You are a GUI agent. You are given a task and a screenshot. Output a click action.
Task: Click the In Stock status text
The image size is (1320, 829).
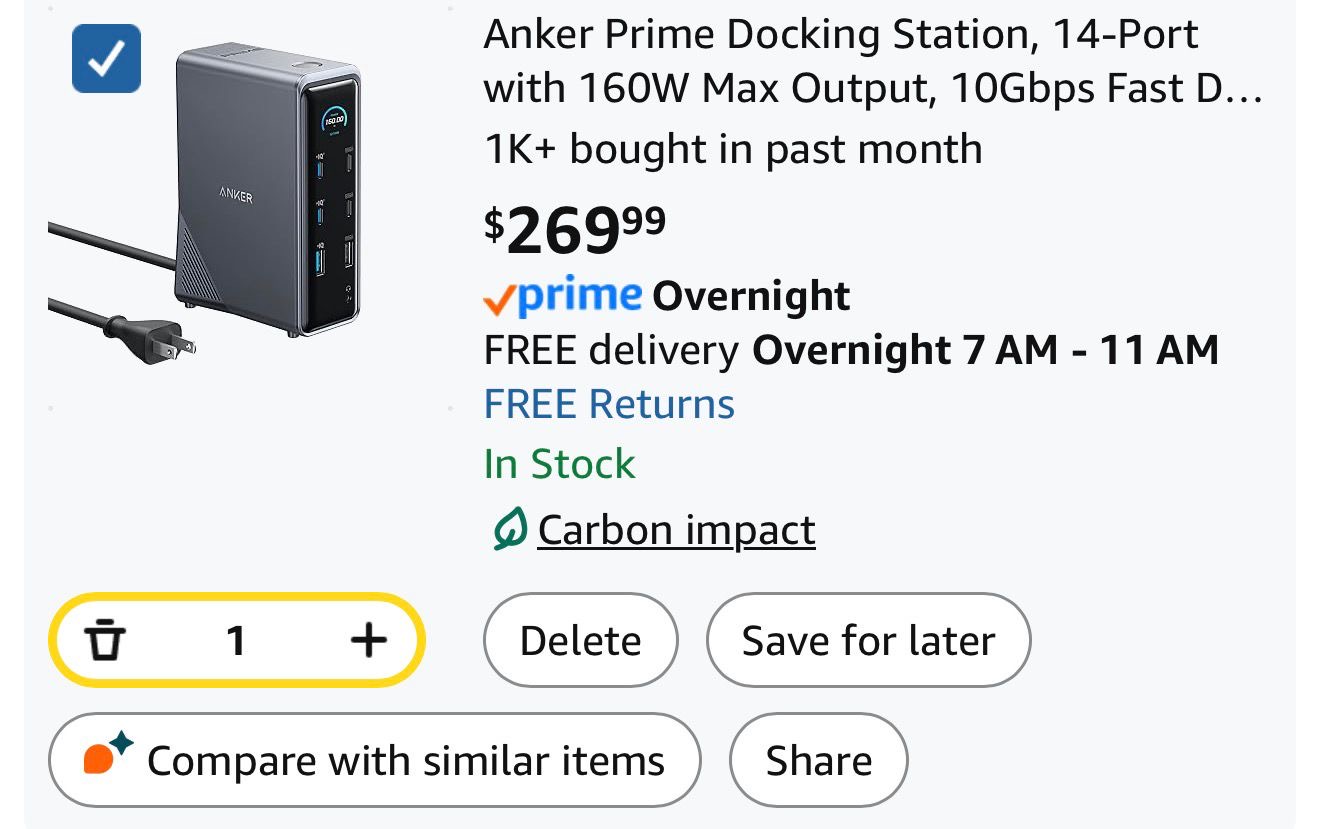pos(559,464)
